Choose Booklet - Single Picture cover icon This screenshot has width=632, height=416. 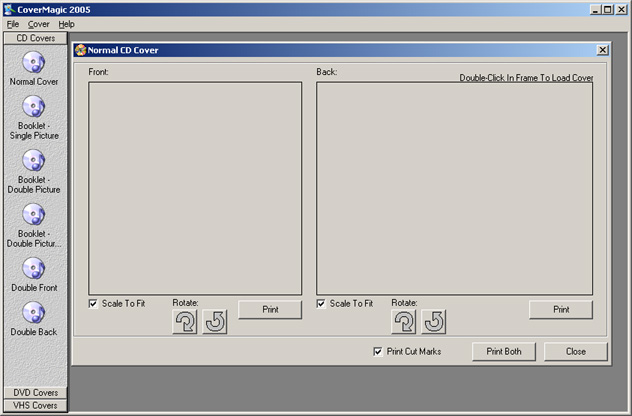point(33,106)
